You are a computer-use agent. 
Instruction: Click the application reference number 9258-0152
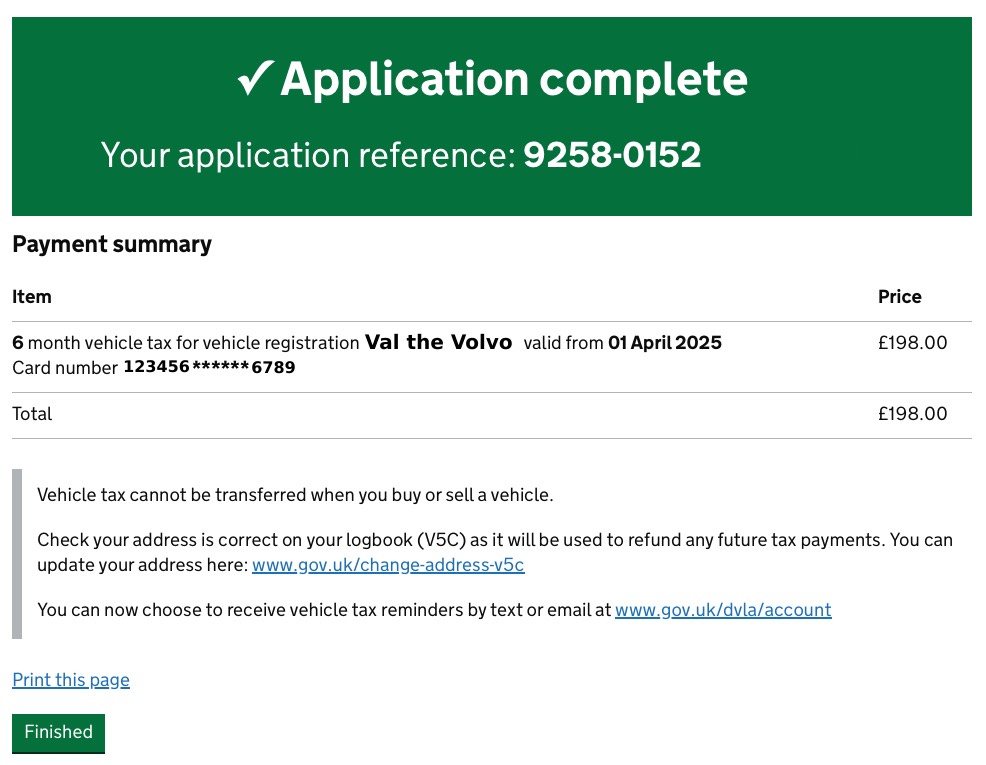tap(612, 155)
